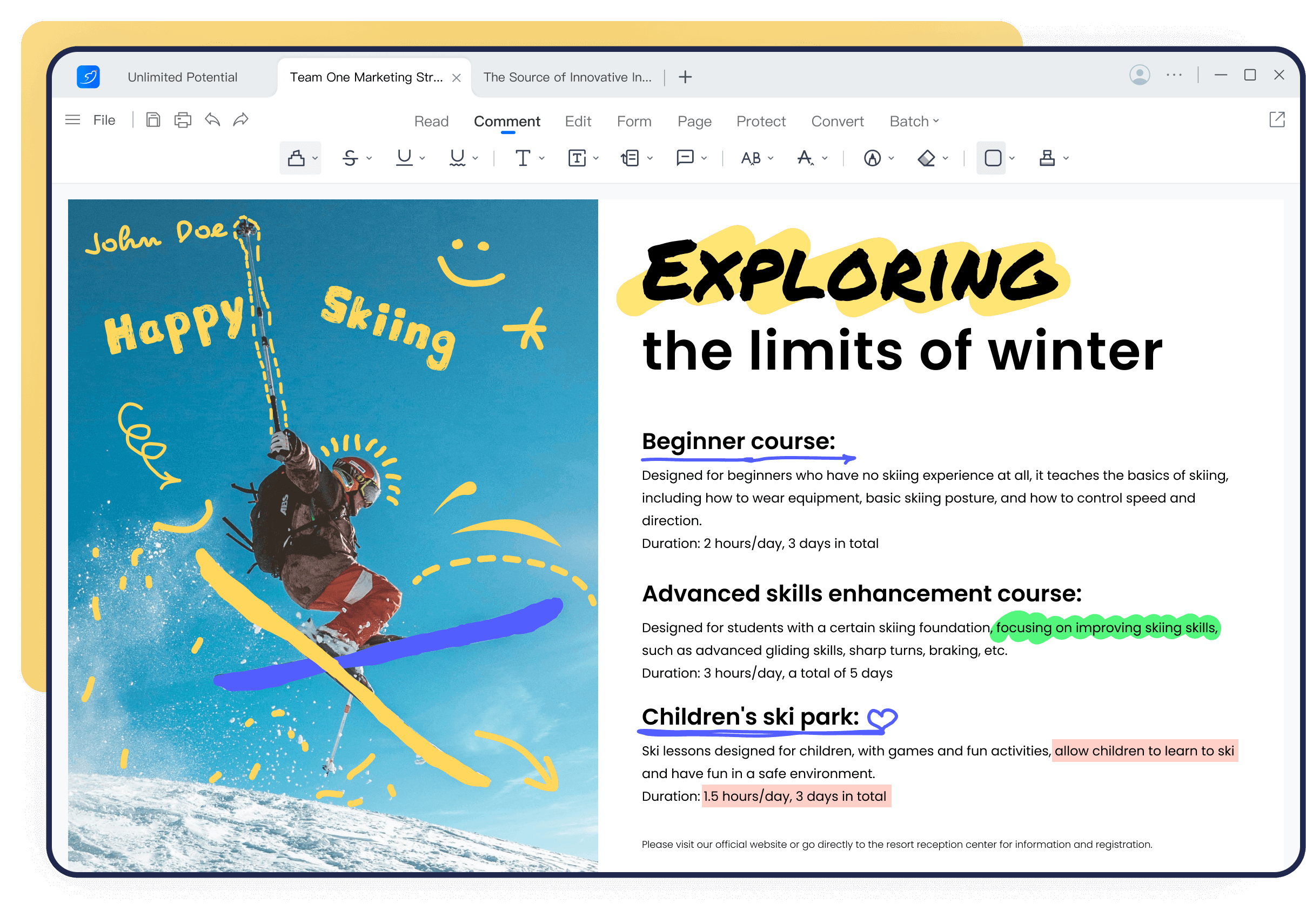Screen dimensions: 1306x924
Task: Select the text box tool
Action: [577, 157]
